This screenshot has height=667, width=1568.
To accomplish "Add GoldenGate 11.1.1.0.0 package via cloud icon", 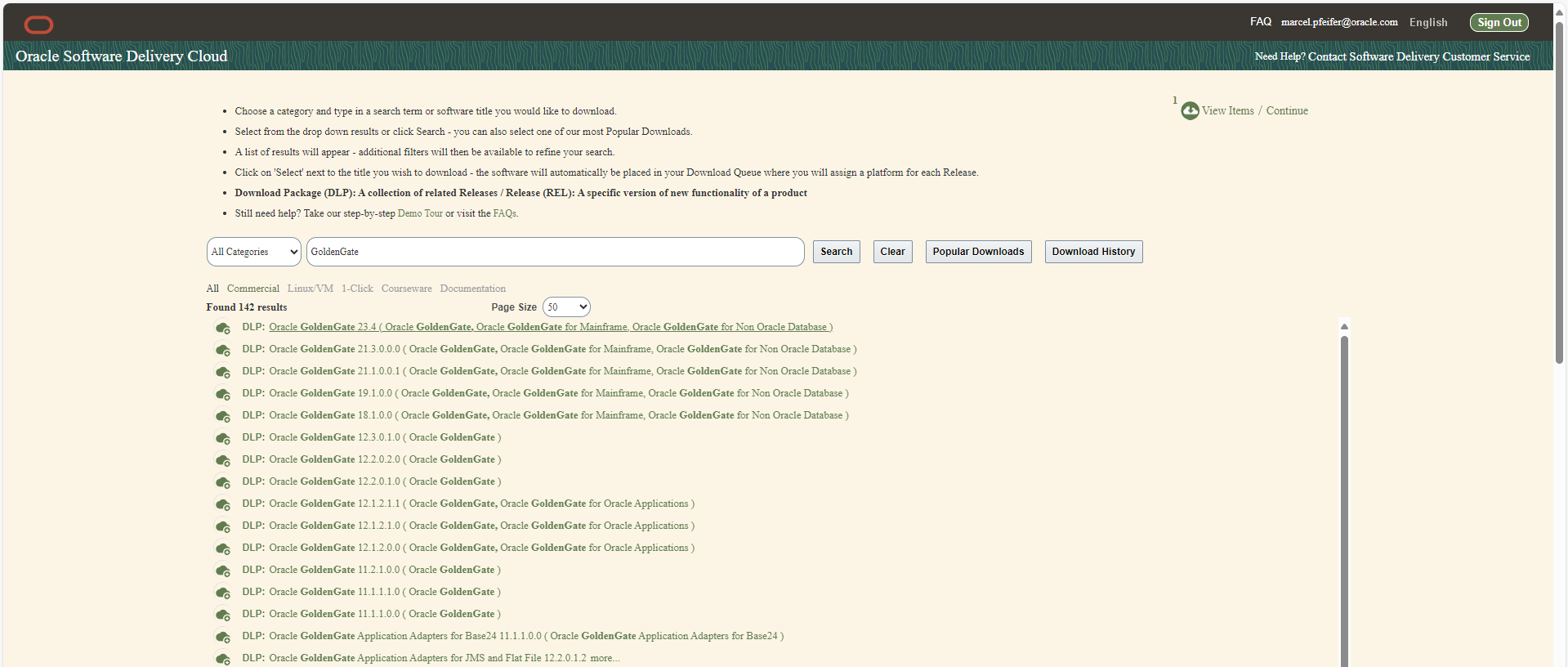I will 222,615.
